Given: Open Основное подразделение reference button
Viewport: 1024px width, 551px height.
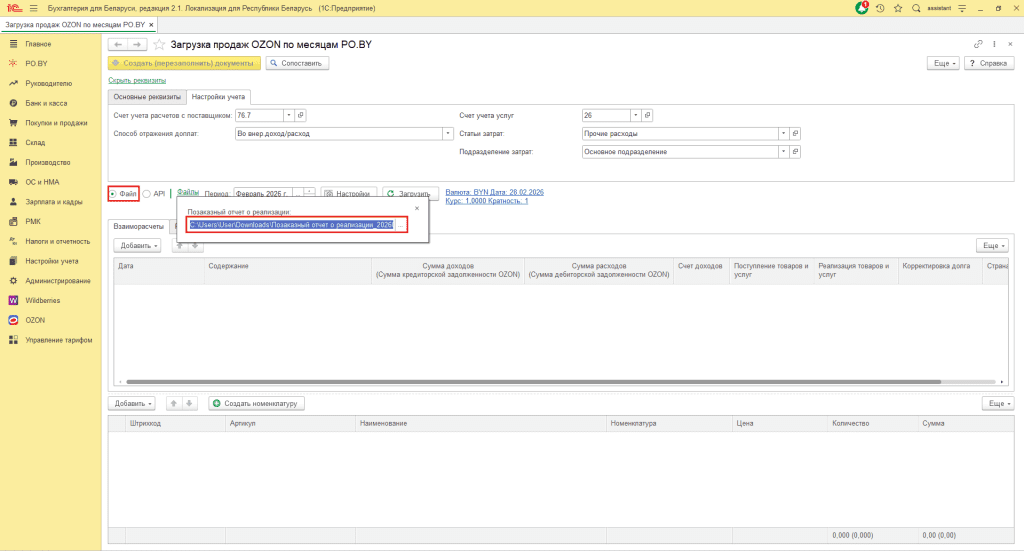Looking at the screenshot, I should 795,151.
